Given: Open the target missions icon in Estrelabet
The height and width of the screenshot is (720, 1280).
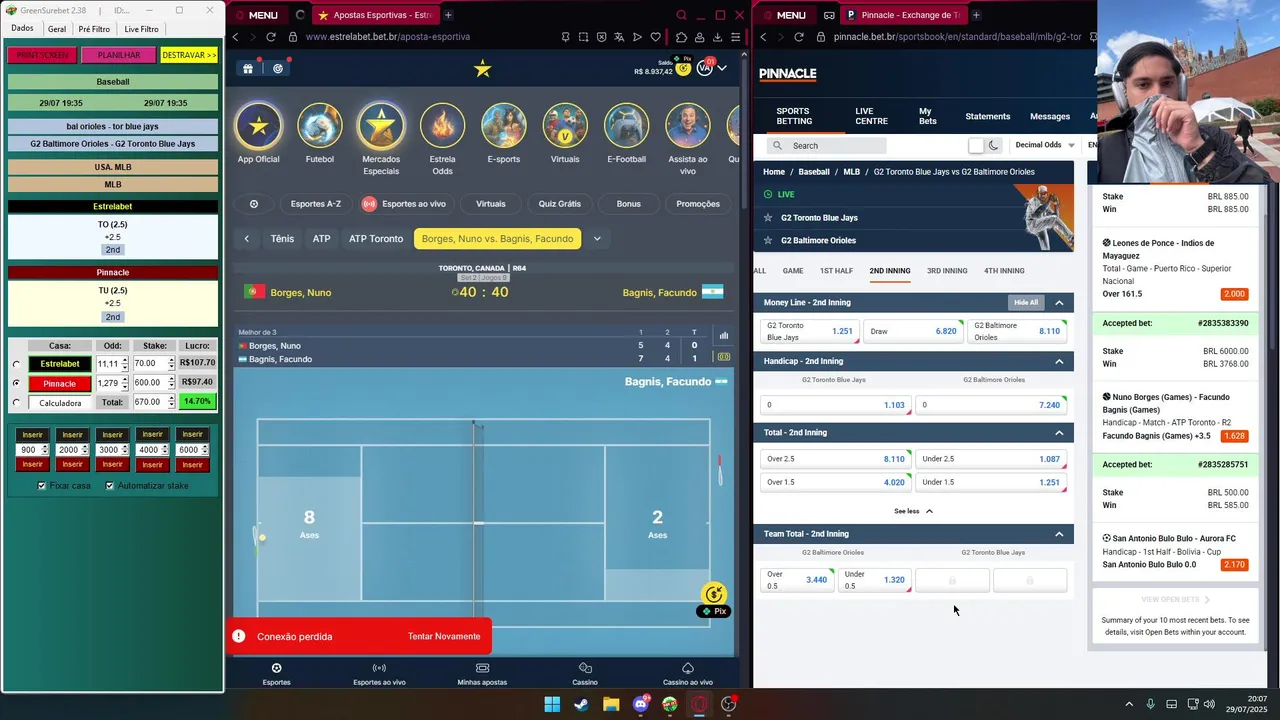Looking at the screenshot, I should (278, 68).
